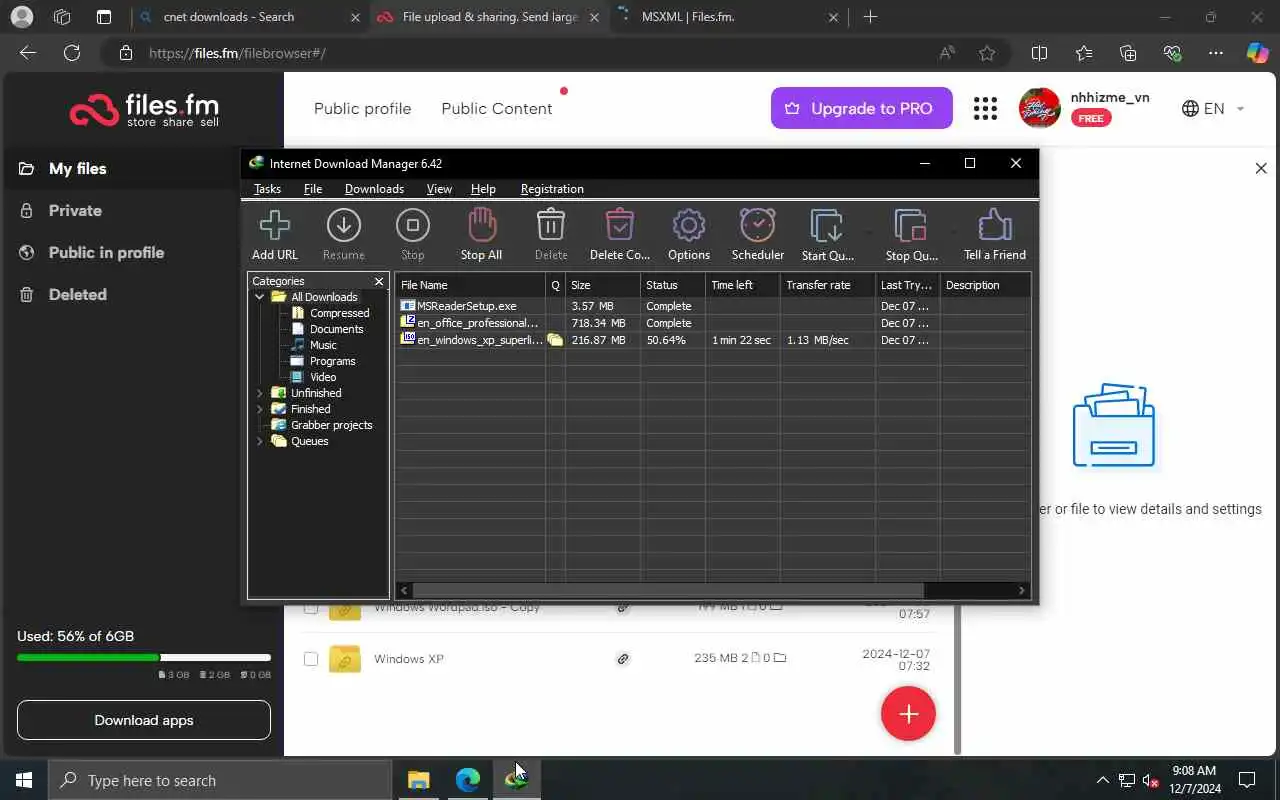Select the Music category
This screenshot has height=800, width=1280.
[323, 345]
